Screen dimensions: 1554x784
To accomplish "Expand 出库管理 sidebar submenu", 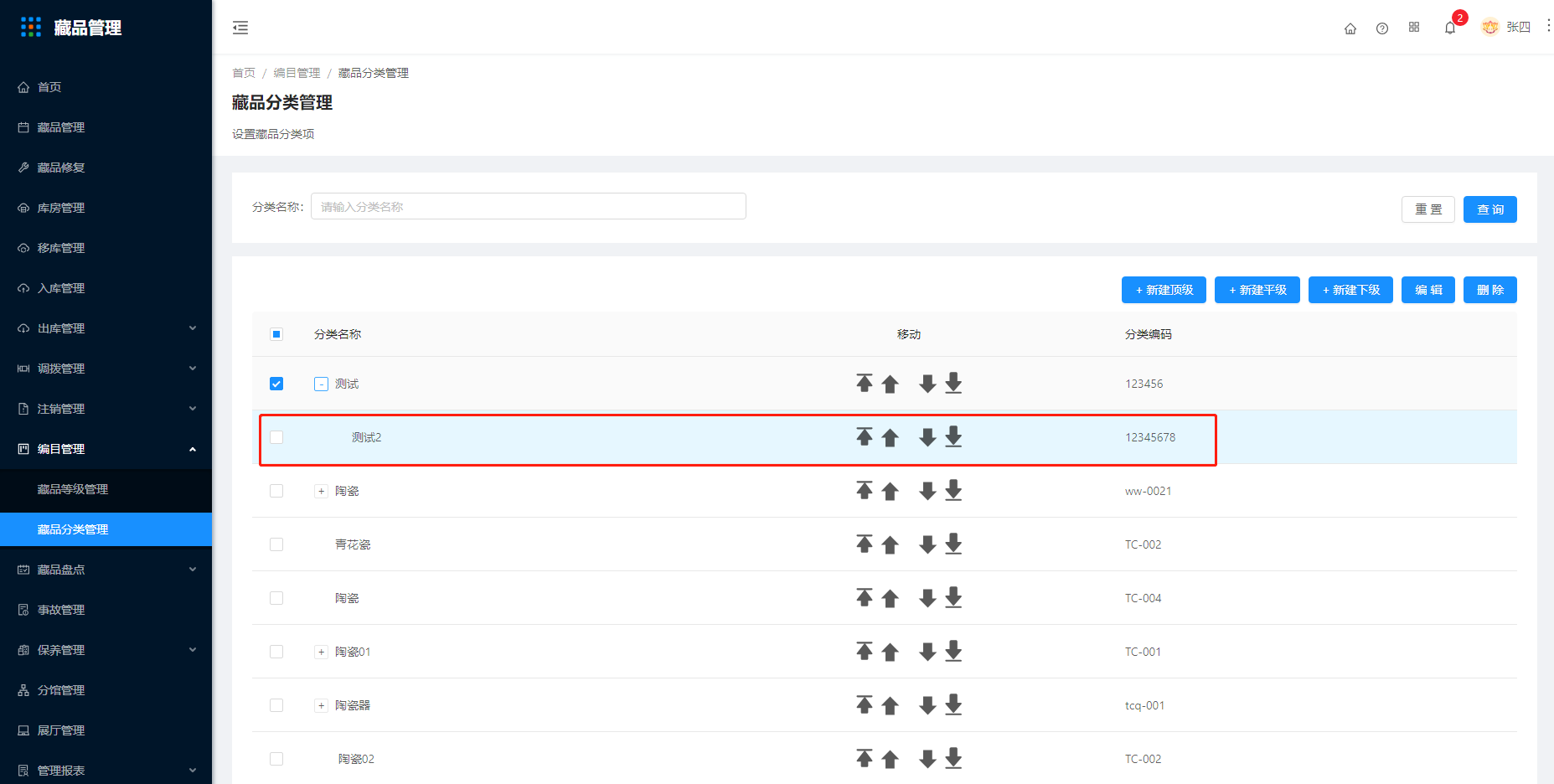I will click(106, 328).
